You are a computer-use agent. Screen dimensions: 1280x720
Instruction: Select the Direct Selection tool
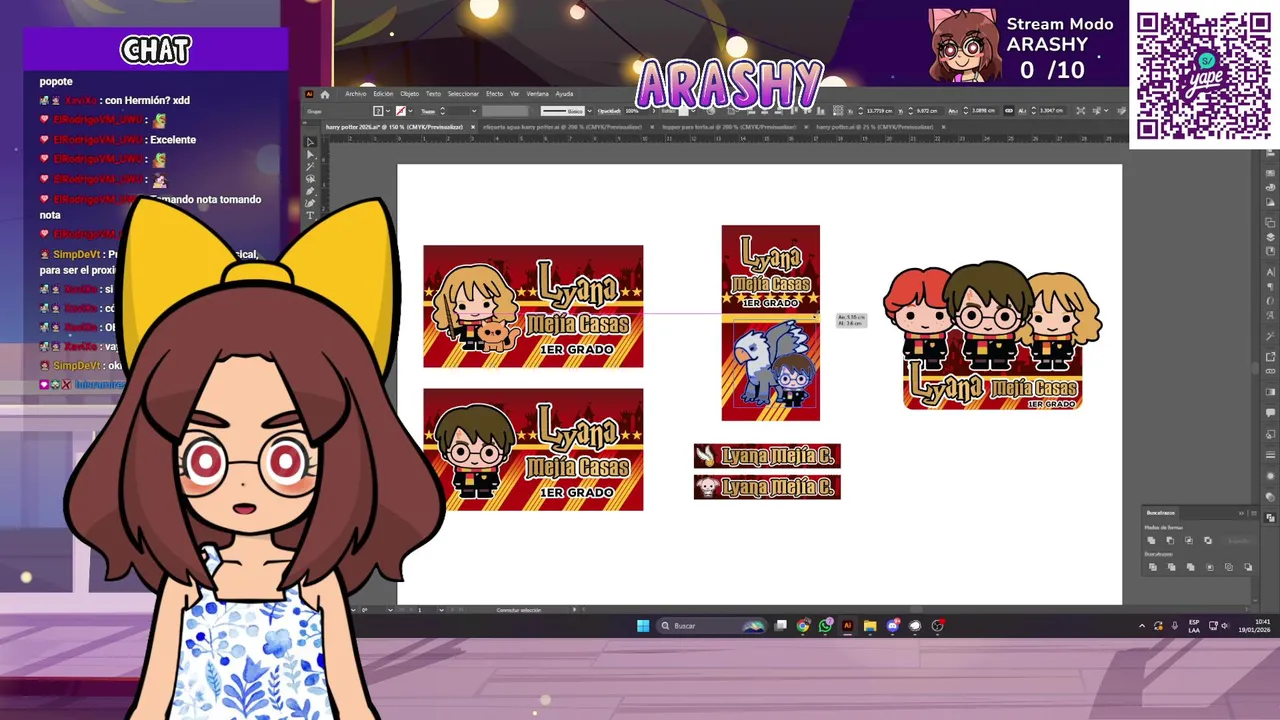point(310,155)
